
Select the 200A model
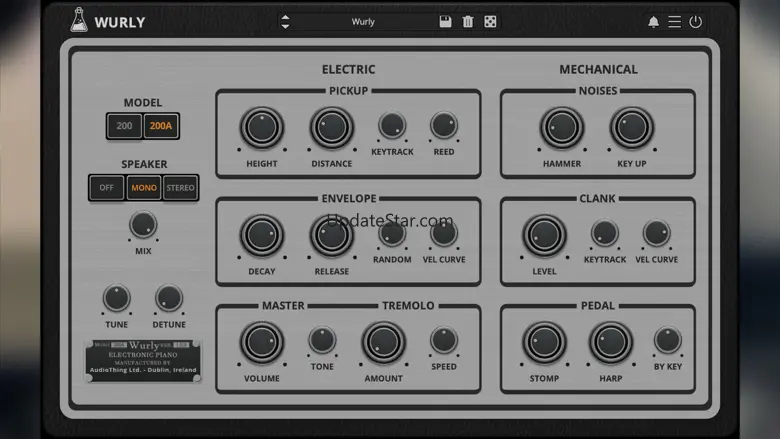click(161, 126)
